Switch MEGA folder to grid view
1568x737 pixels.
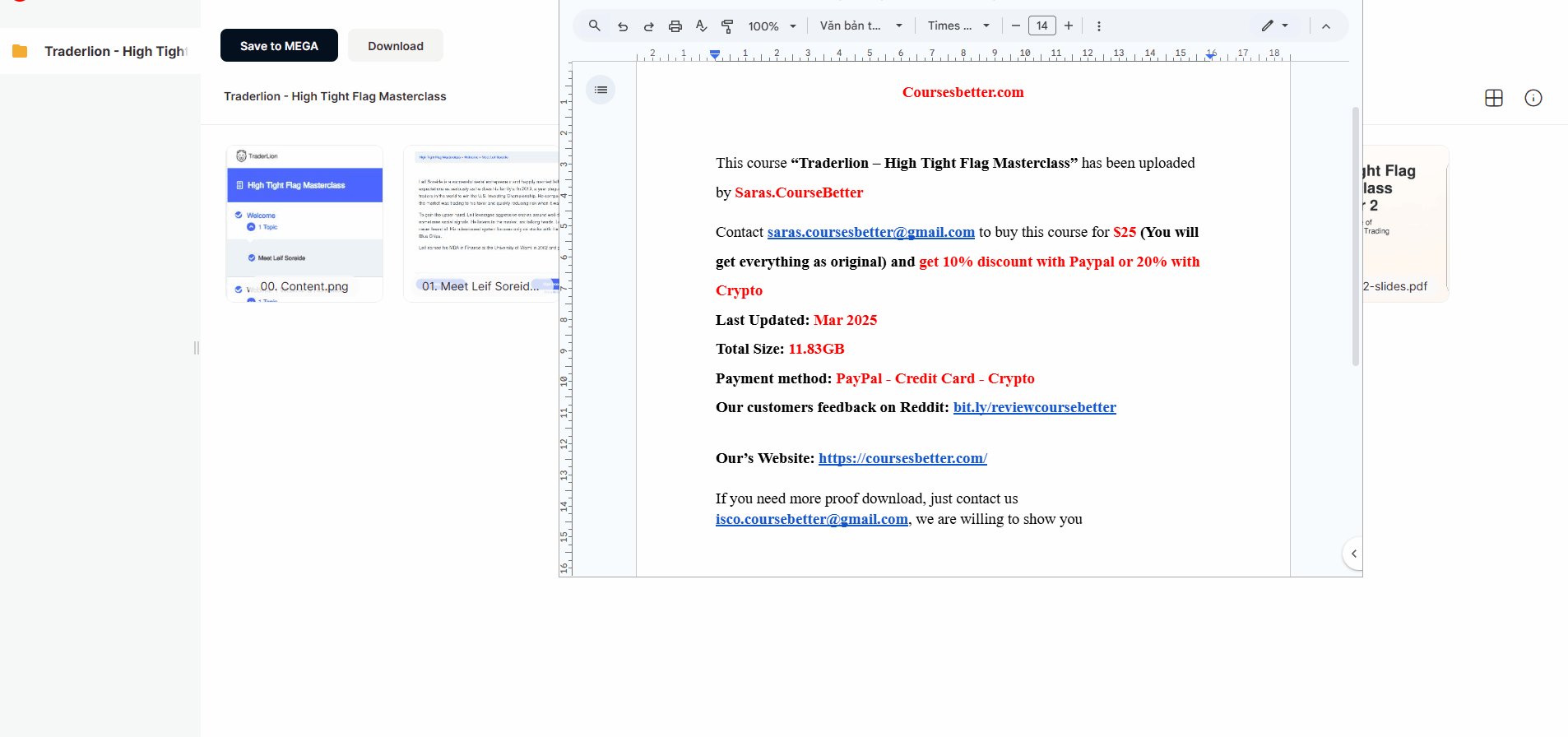[x=1494, y=98]
